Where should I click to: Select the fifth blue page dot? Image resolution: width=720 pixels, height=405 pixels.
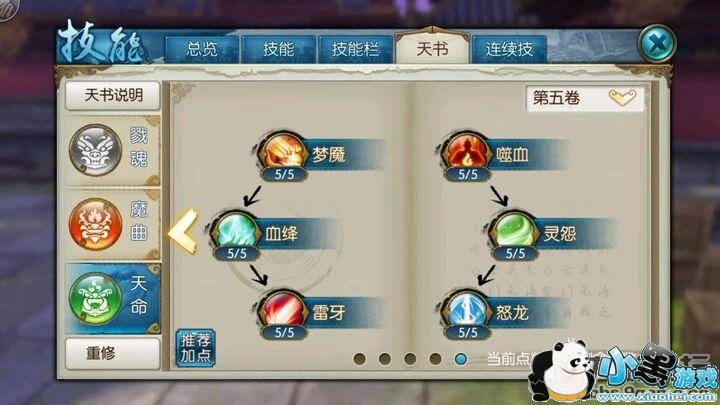pyautogui.click(x=461, y=359)
